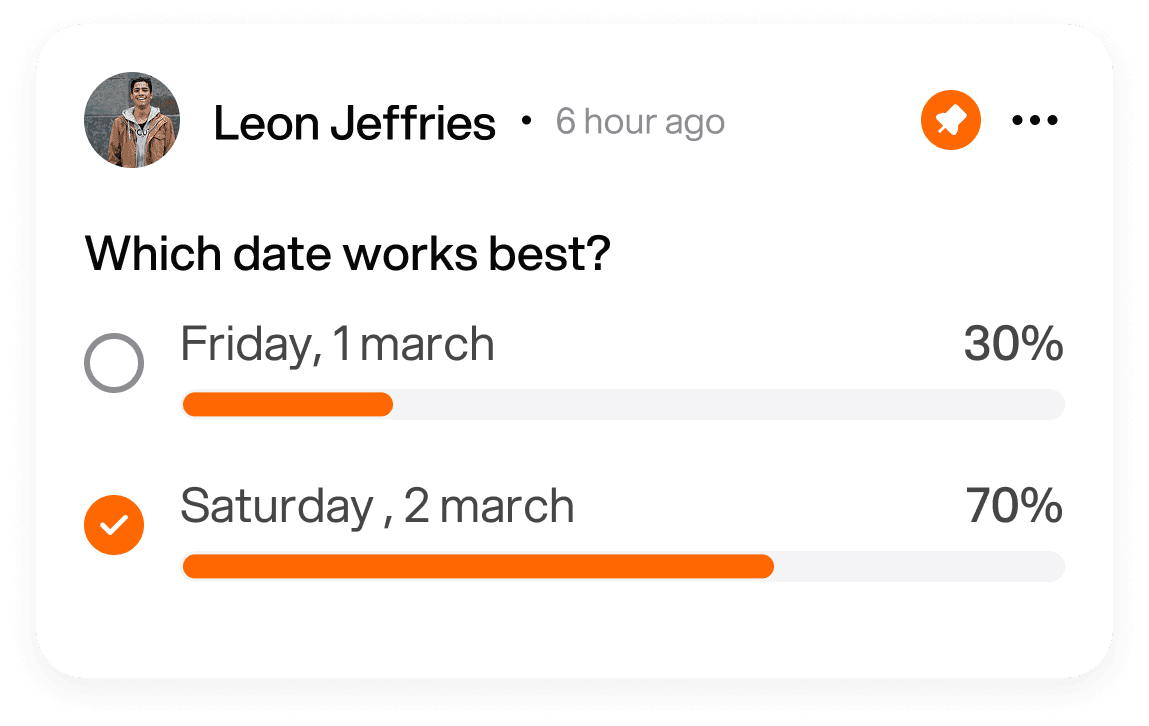Click the orange fill of Friday's progress bar
This screenshot has width=1149, height=726.
pyautogui.click(x=288, y=405)
